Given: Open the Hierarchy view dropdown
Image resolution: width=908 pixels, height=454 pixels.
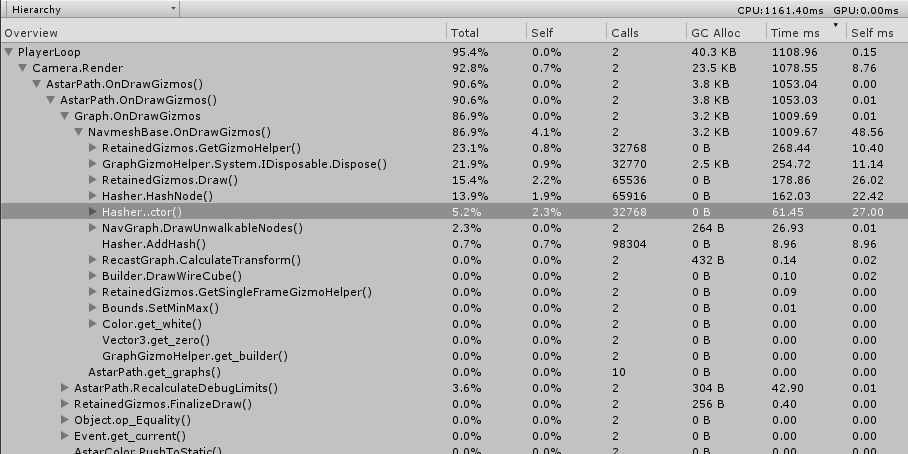Looking at the screenshot, I should [92, 9].
